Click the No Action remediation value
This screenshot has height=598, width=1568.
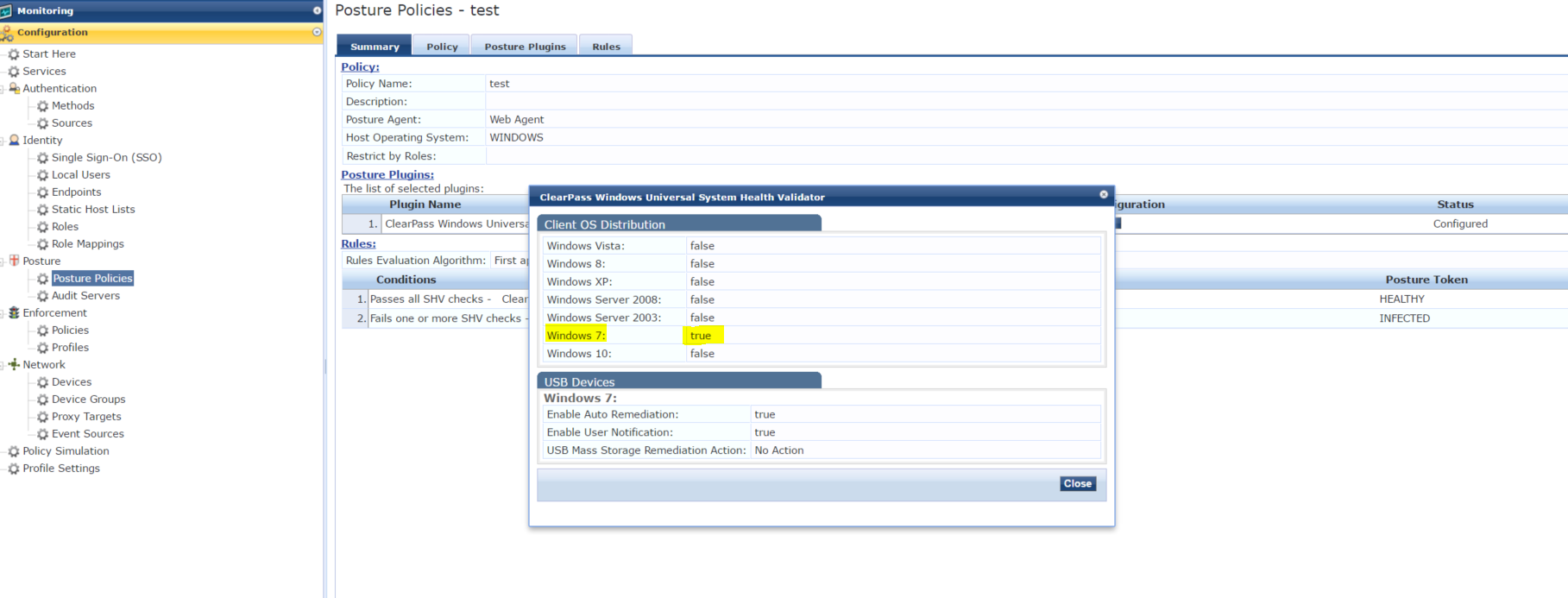click(x=779, y=450)
